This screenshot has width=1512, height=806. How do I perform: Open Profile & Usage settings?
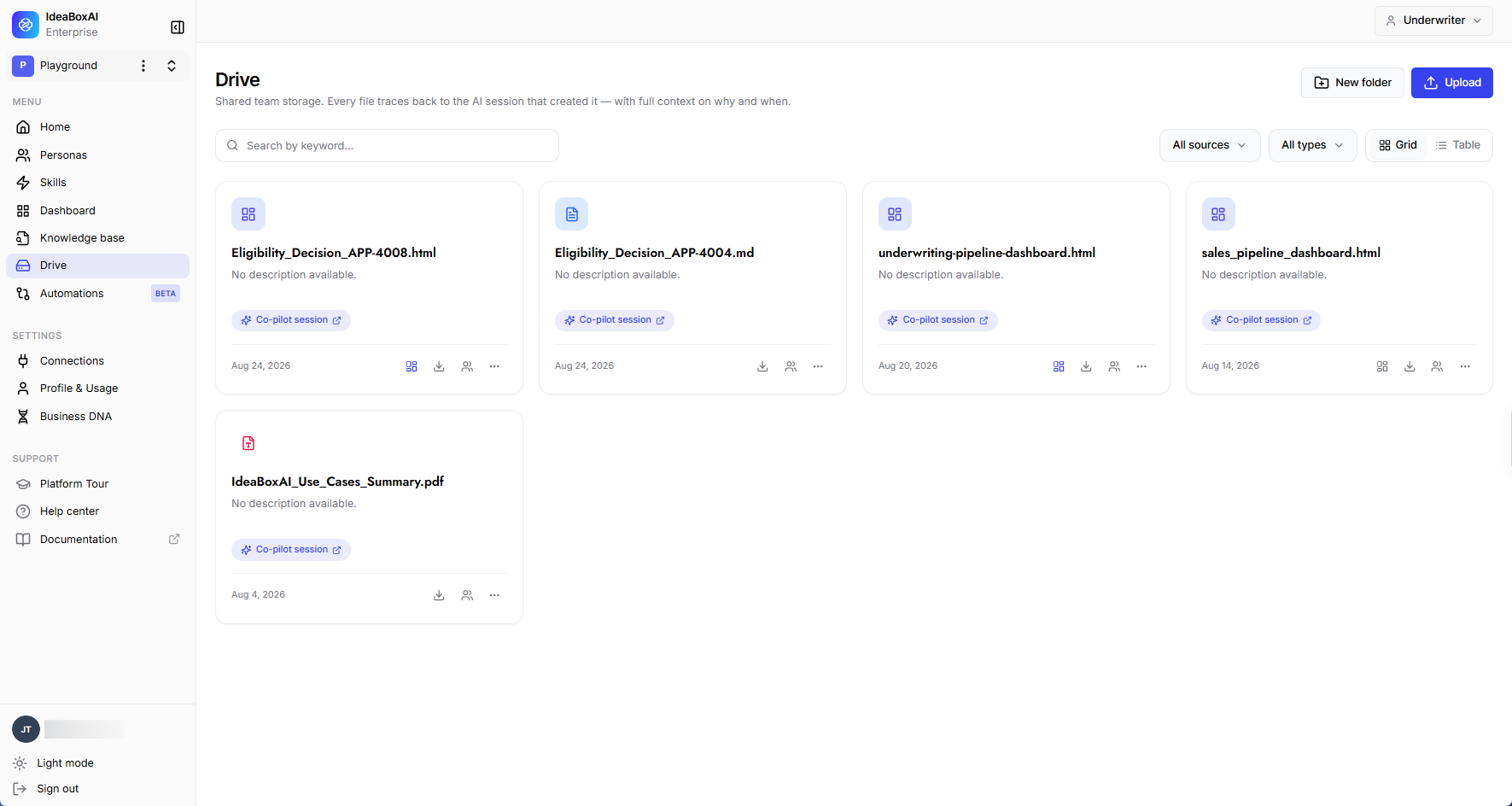(x=97, y=388)
